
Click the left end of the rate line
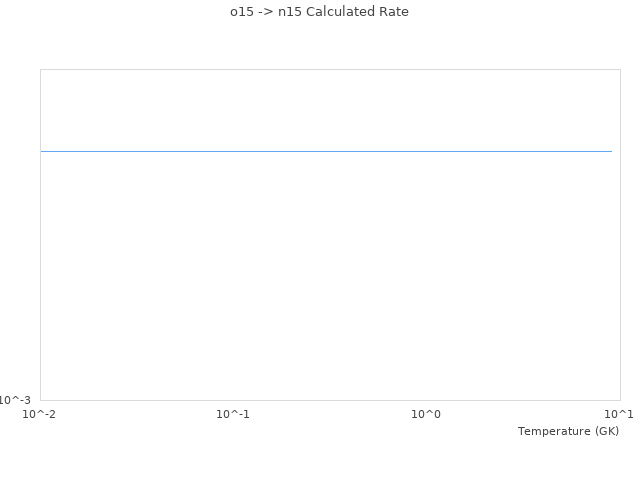click(x=43, y=151)
